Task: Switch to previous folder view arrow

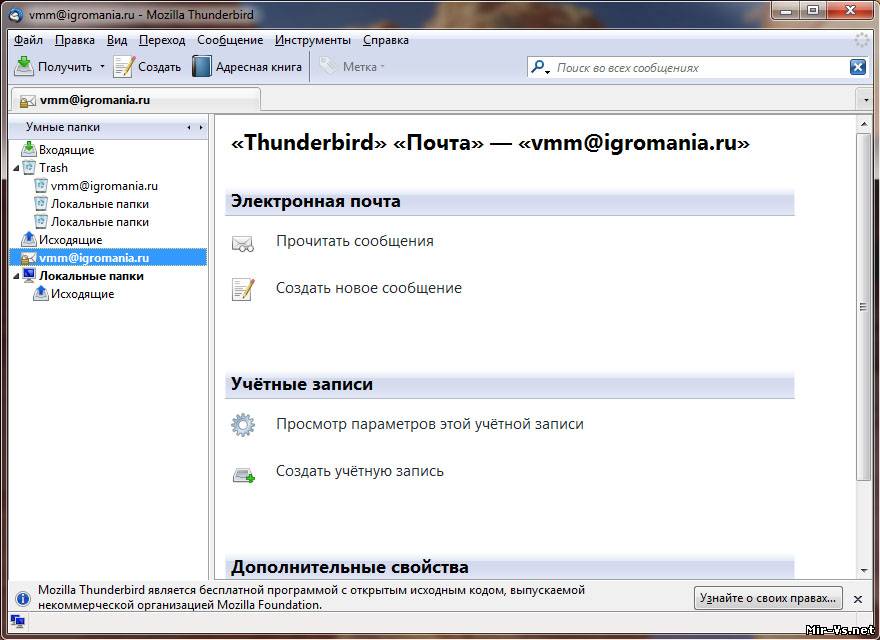Action: click(189, 127)
